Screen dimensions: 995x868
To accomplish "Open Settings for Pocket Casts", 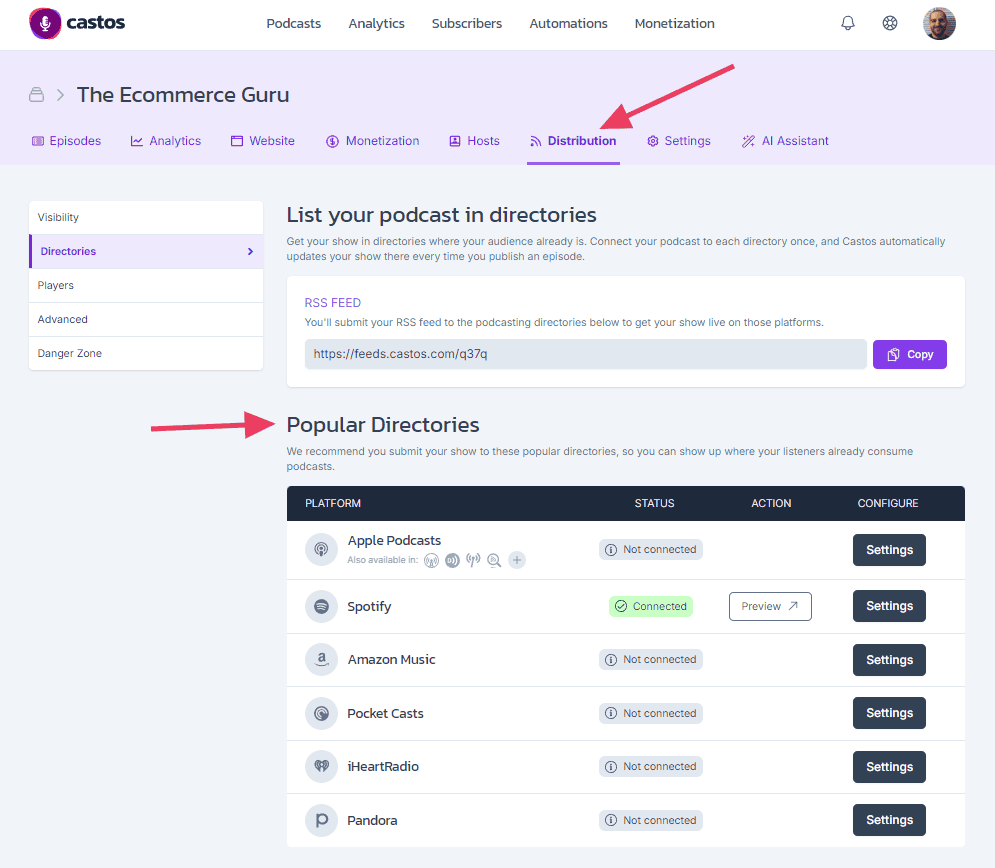I will point(889,713).
